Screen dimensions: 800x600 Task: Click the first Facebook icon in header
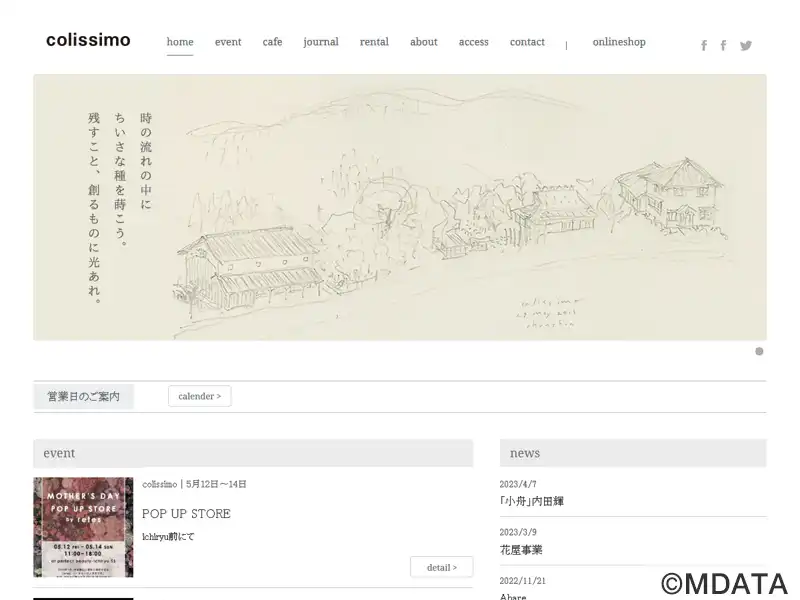(x=704, y=45)
